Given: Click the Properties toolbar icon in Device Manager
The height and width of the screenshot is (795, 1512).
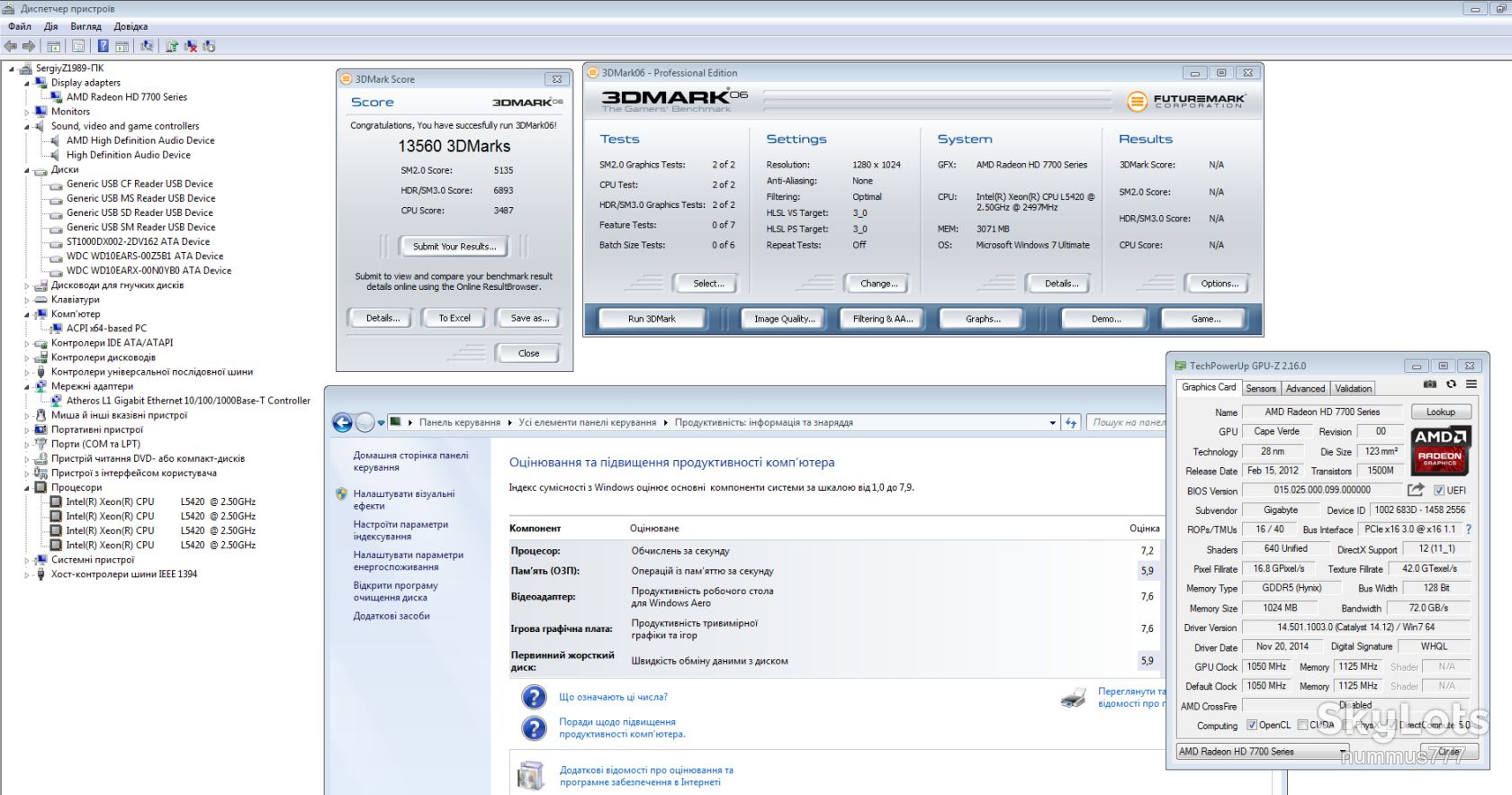Looking at the screenshot, I should (78, 46).
